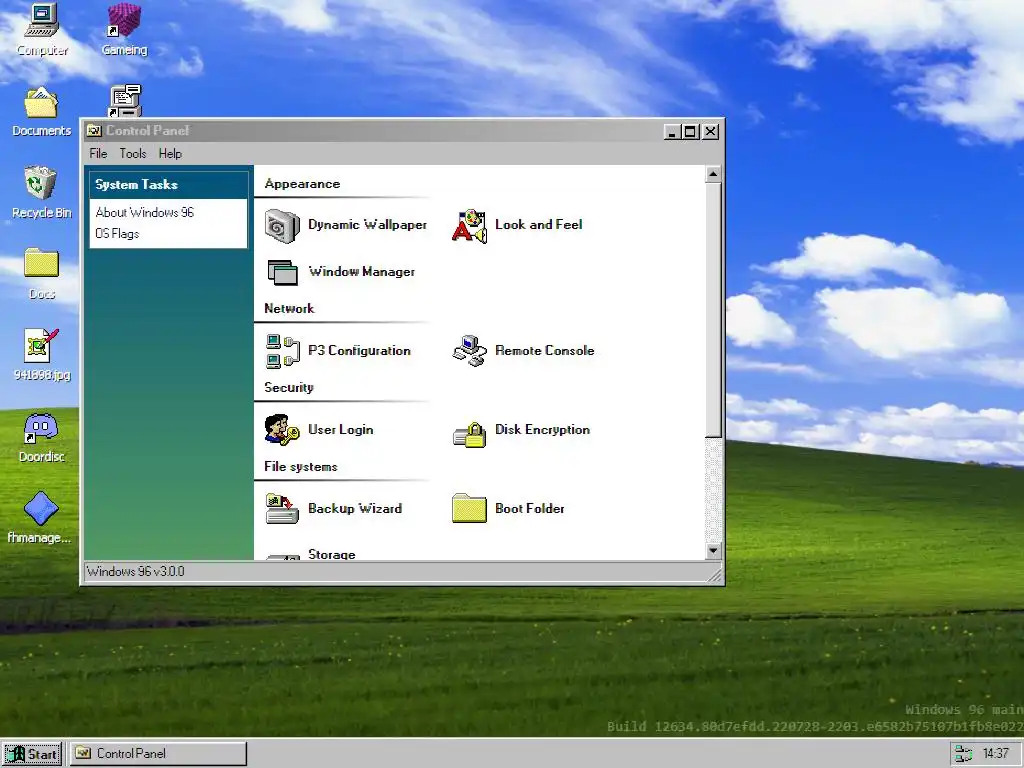Select the Docs folder on desktop

pyautogui.click(x=41, y=263)
